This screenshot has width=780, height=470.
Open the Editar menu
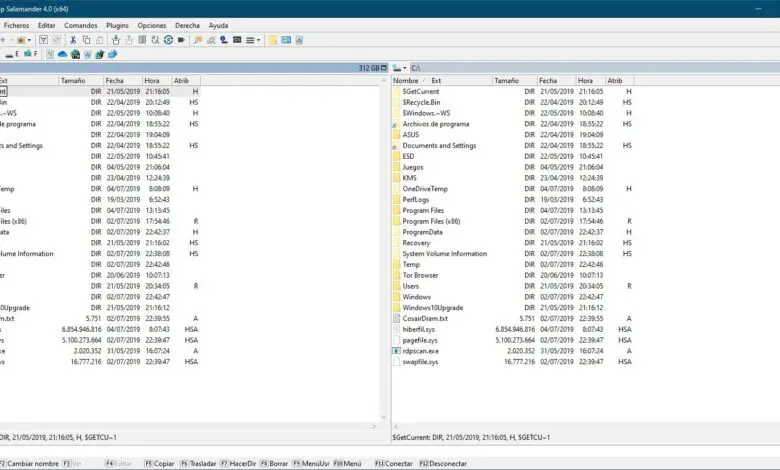[x=46, y=25]
